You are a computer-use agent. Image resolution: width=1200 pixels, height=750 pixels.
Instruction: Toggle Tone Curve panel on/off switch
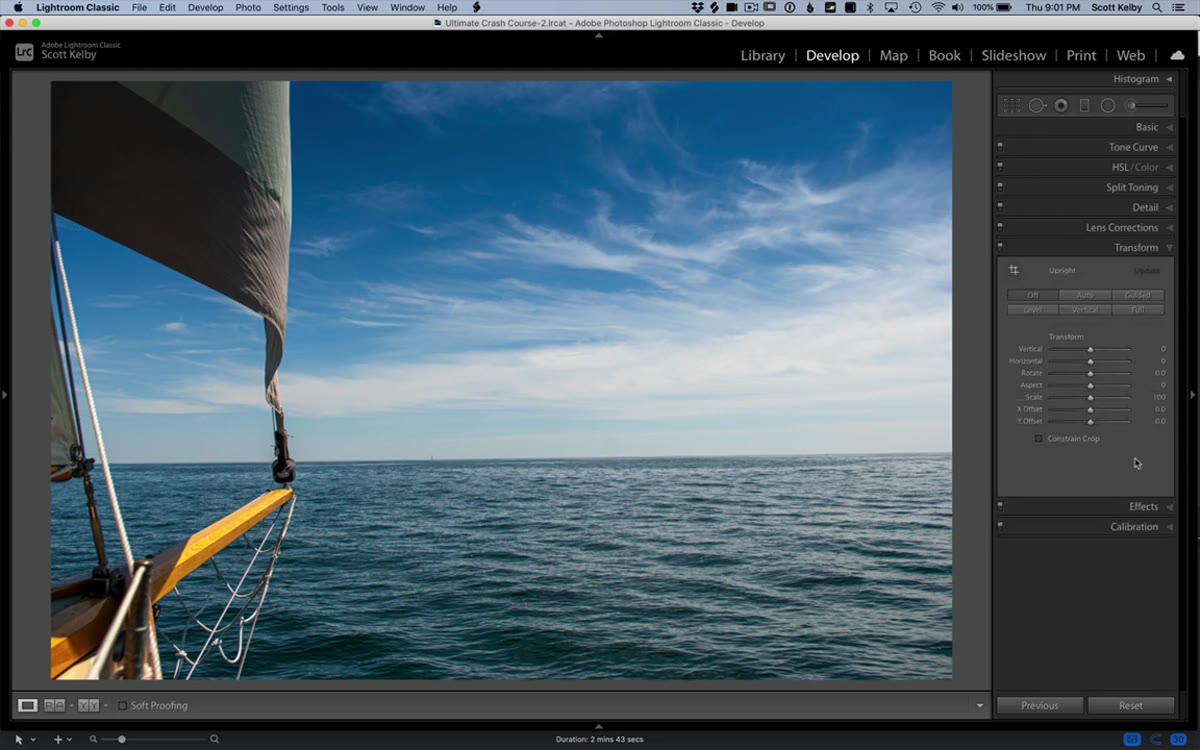click(x=1000, y=147)
